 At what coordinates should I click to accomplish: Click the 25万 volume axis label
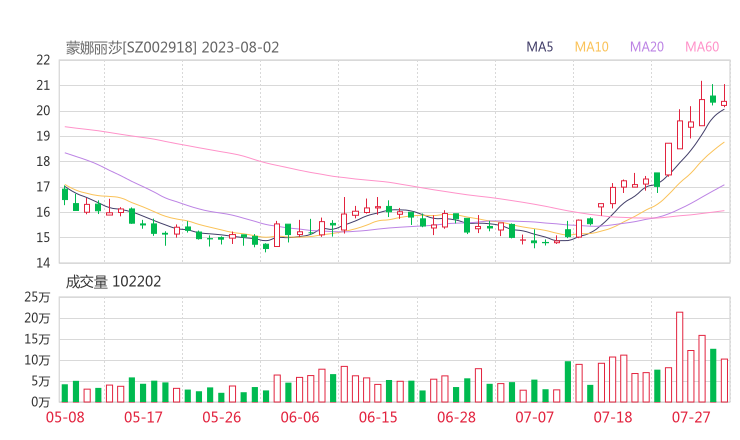coord(37,297)
